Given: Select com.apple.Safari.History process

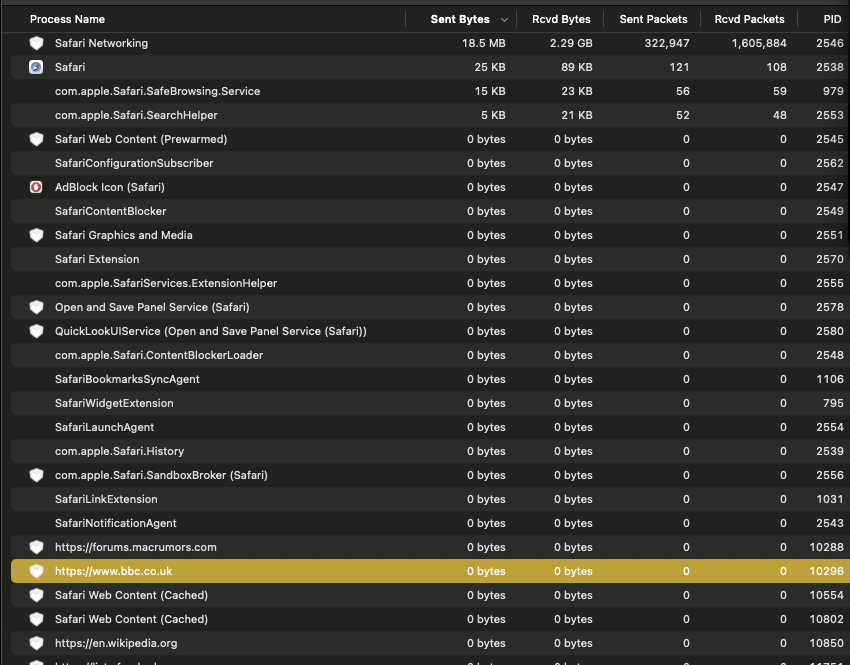Looking at the screenshot, I should pos(119,451).
